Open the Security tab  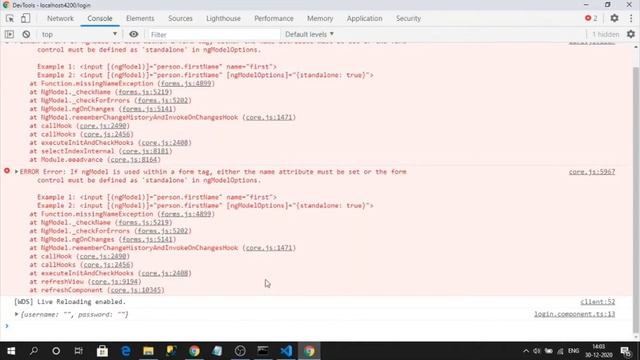408,18
